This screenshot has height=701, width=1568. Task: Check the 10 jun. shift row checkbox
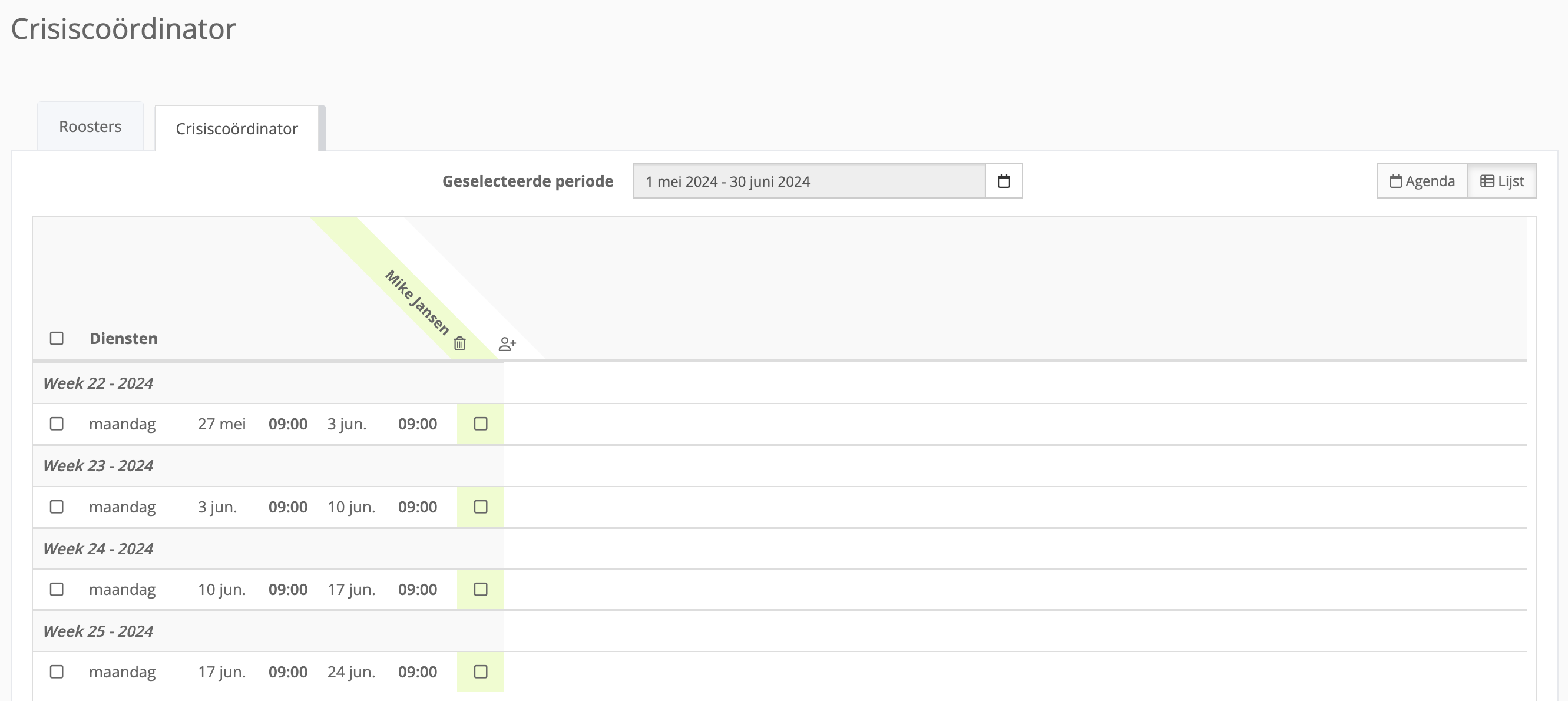click(x=57, y=589)
